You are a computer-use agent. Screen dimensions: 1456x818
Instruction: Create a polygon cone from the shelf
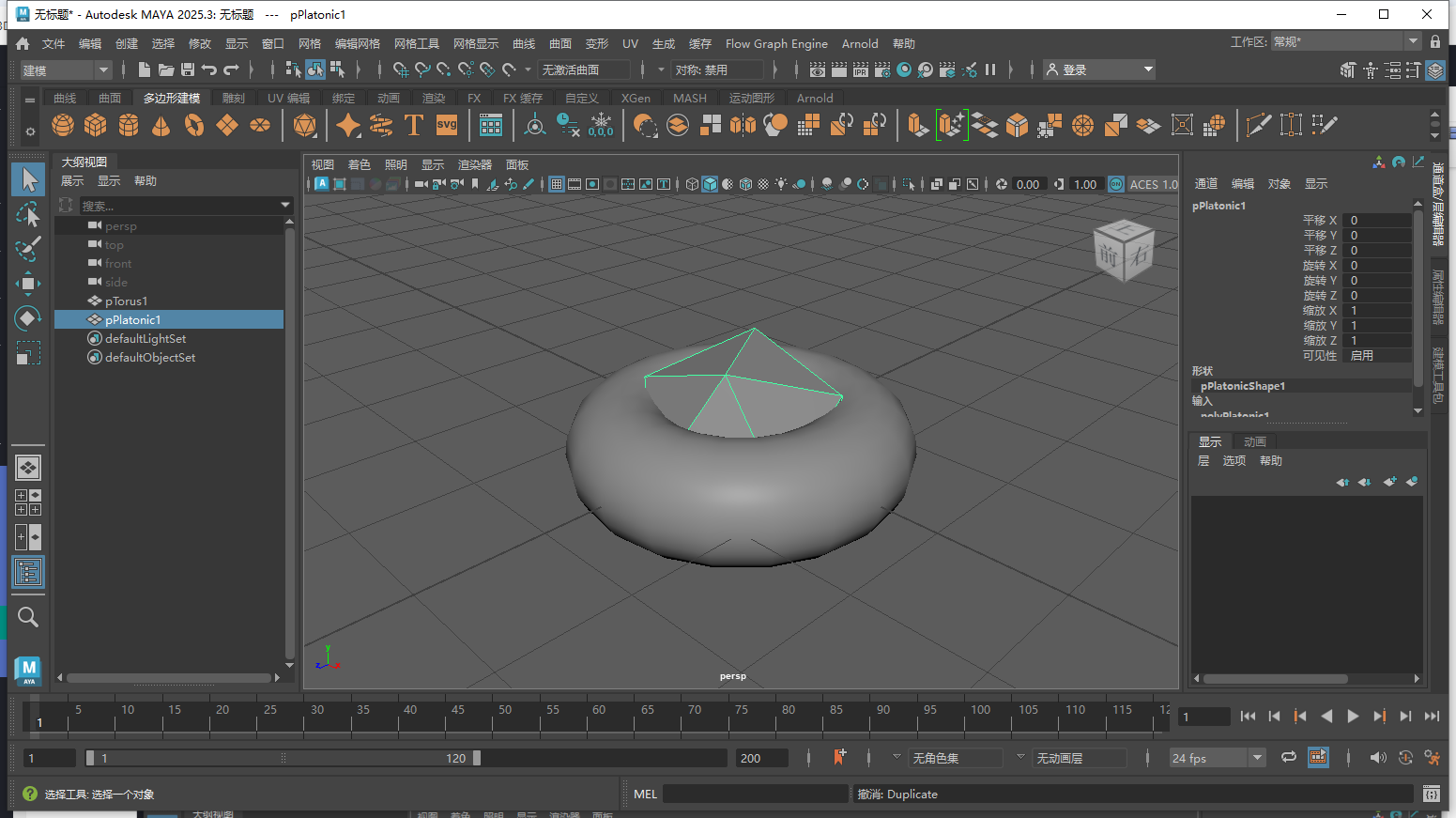pyautogui.click(x=161, y=125)
